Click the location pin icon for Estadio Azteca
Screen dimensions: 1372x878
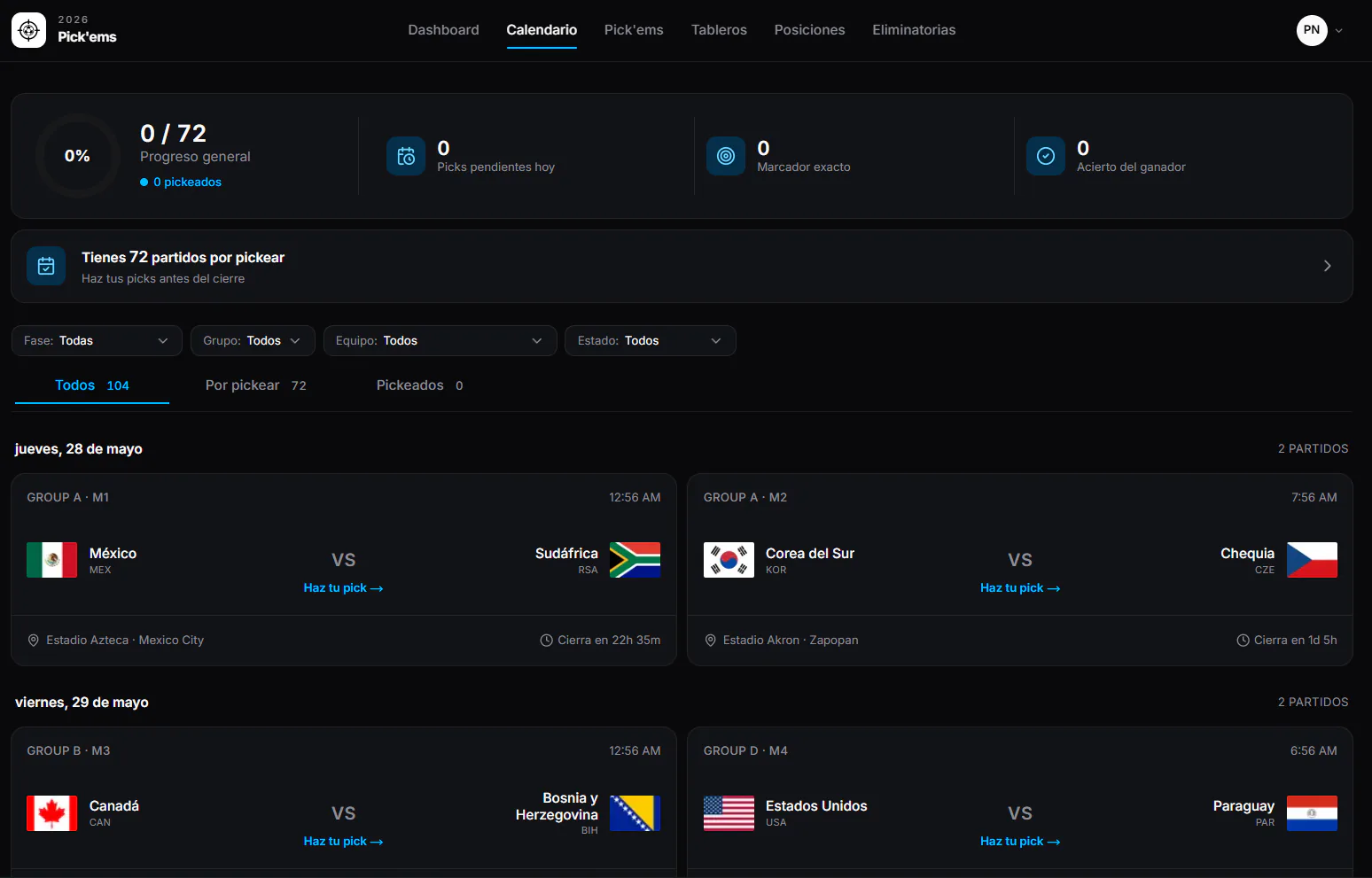point(34,640)
